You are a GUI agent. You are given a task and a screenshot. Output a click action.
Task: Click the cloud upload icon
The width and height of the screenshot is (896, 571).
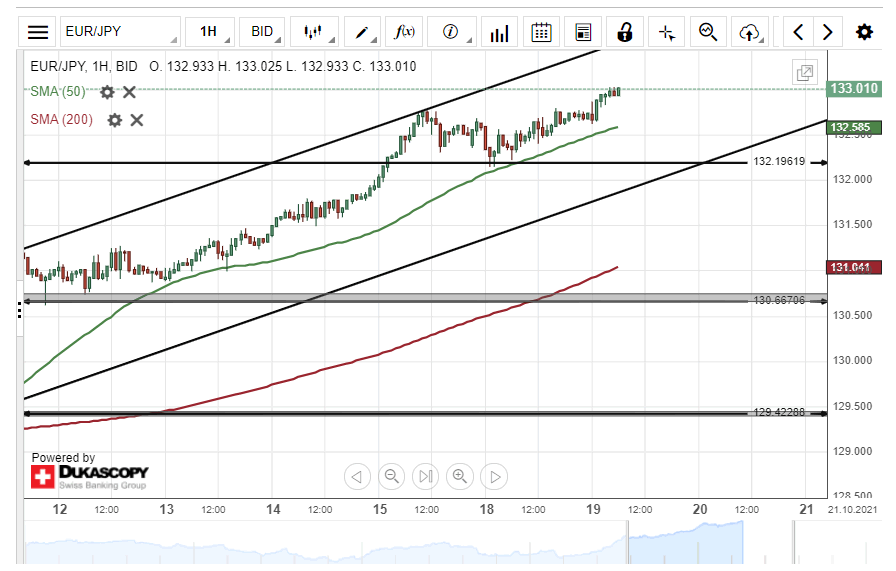click(x=749, y=32)
